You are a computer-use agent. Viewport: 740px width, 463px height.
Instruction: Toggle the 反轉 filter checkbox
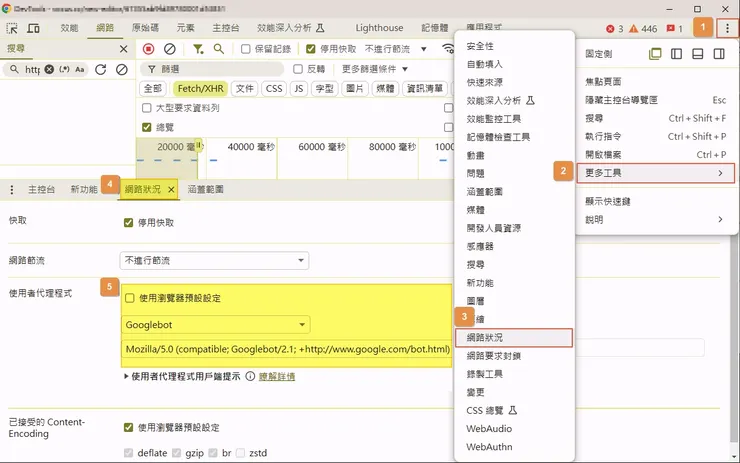[x=298, y=69]
